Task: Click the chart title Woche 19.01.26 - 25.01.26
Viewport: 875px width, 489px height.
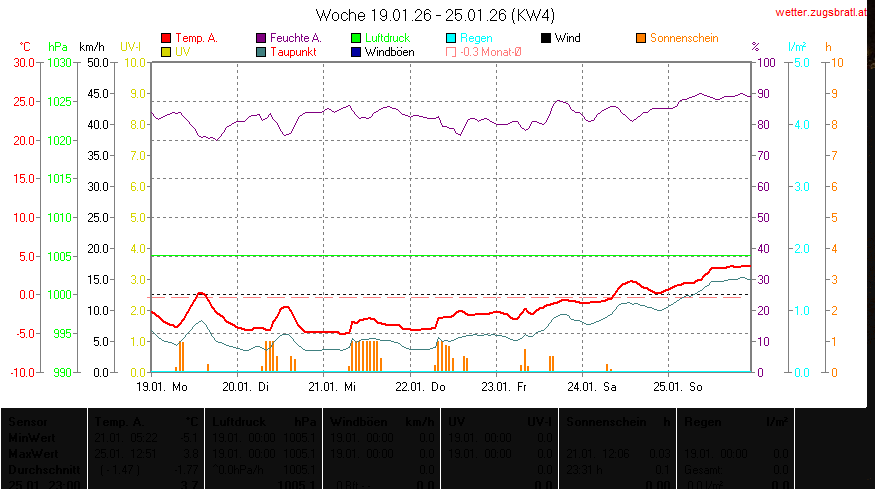Action: 435,15
